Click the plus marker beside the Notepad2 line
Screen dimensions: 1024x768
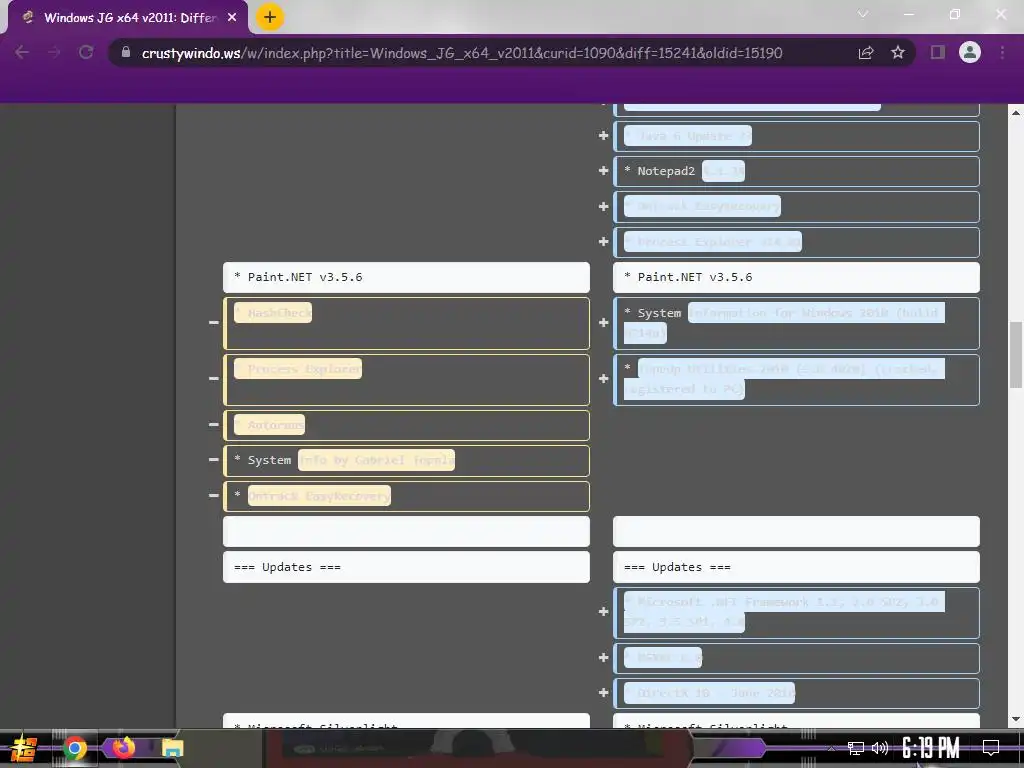click(603, 171)
